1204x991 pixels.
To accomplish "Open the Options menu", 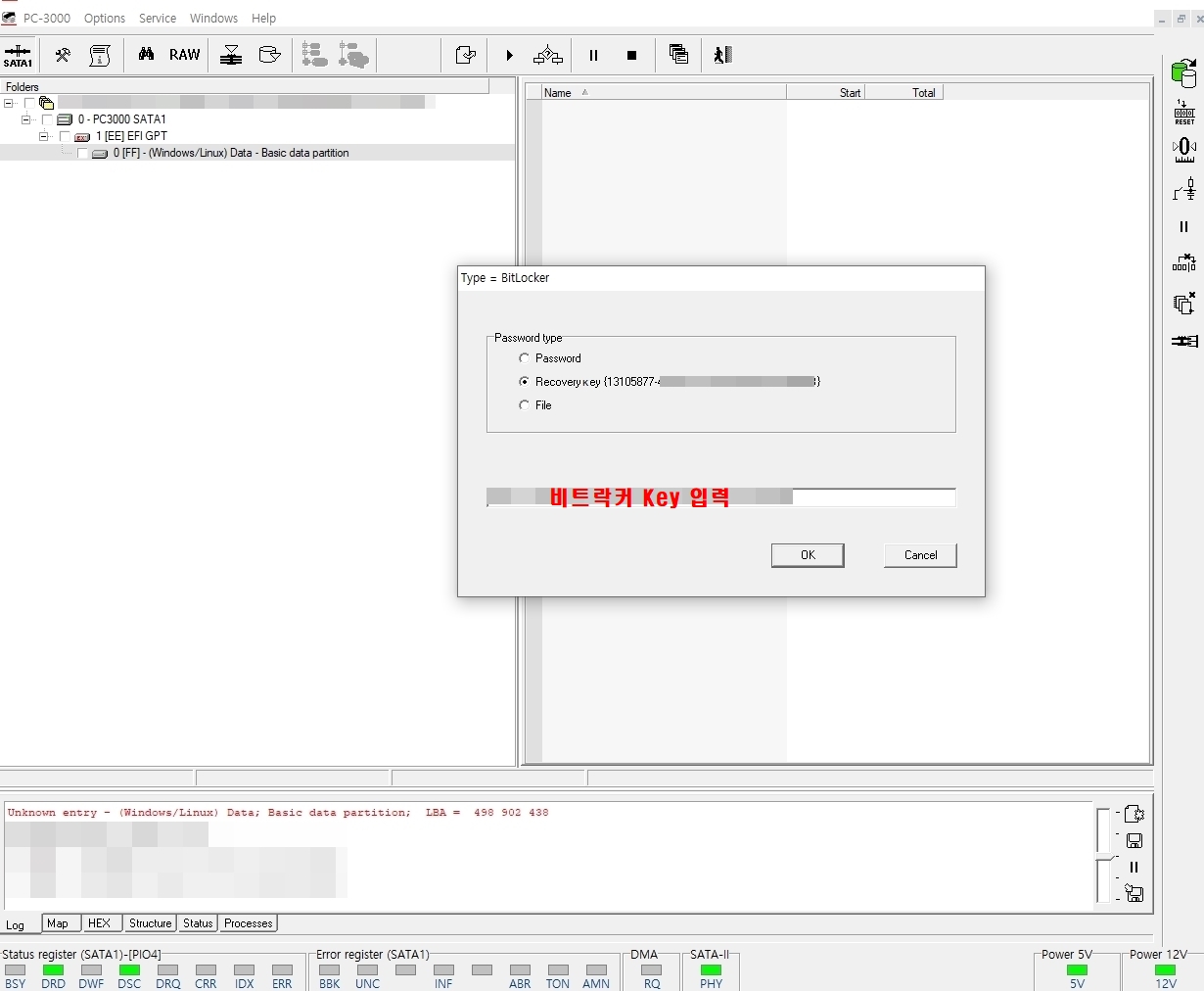I will click(x=105, y=18).
